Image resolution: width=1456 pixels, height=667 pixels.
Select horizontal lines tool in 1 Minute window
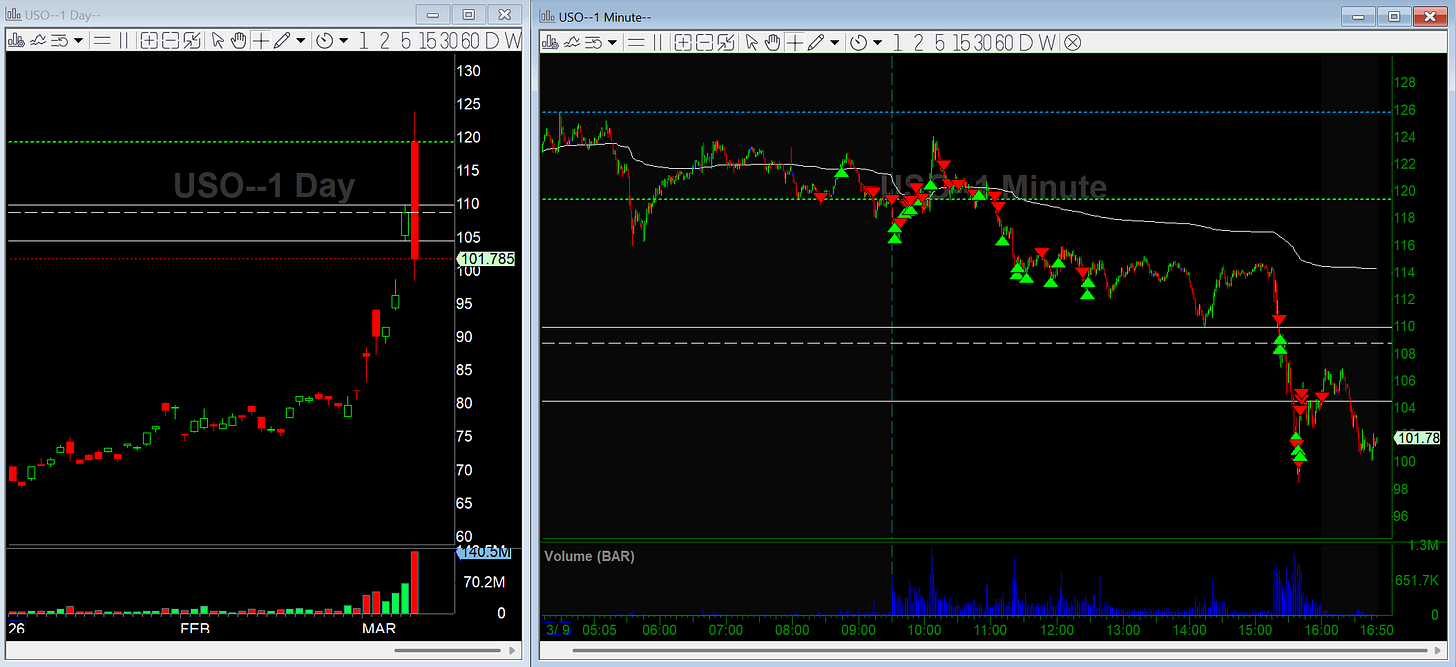636,42
